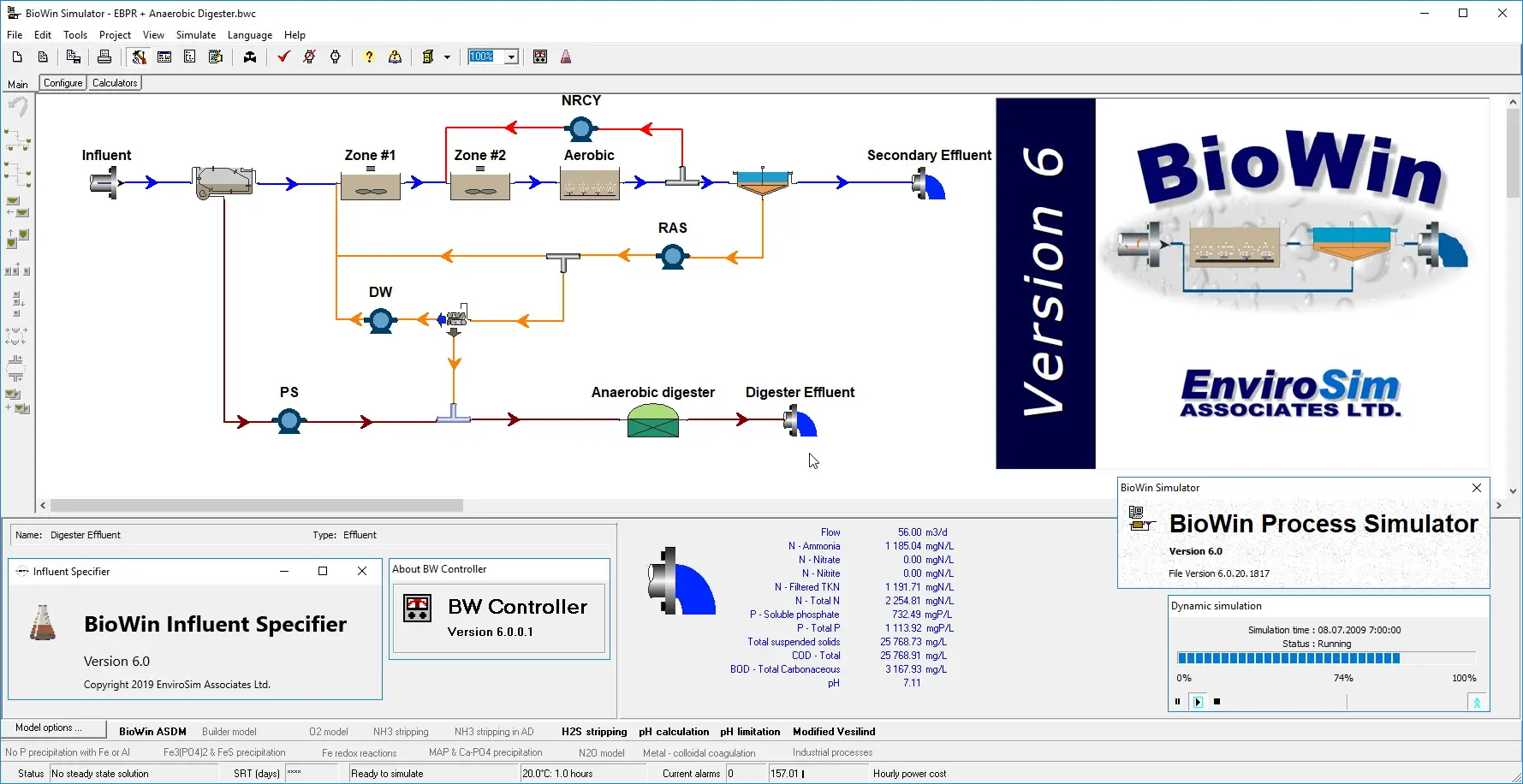
Task: Maximize the Influent Specifier window
Action: click(x=323, y=571)
